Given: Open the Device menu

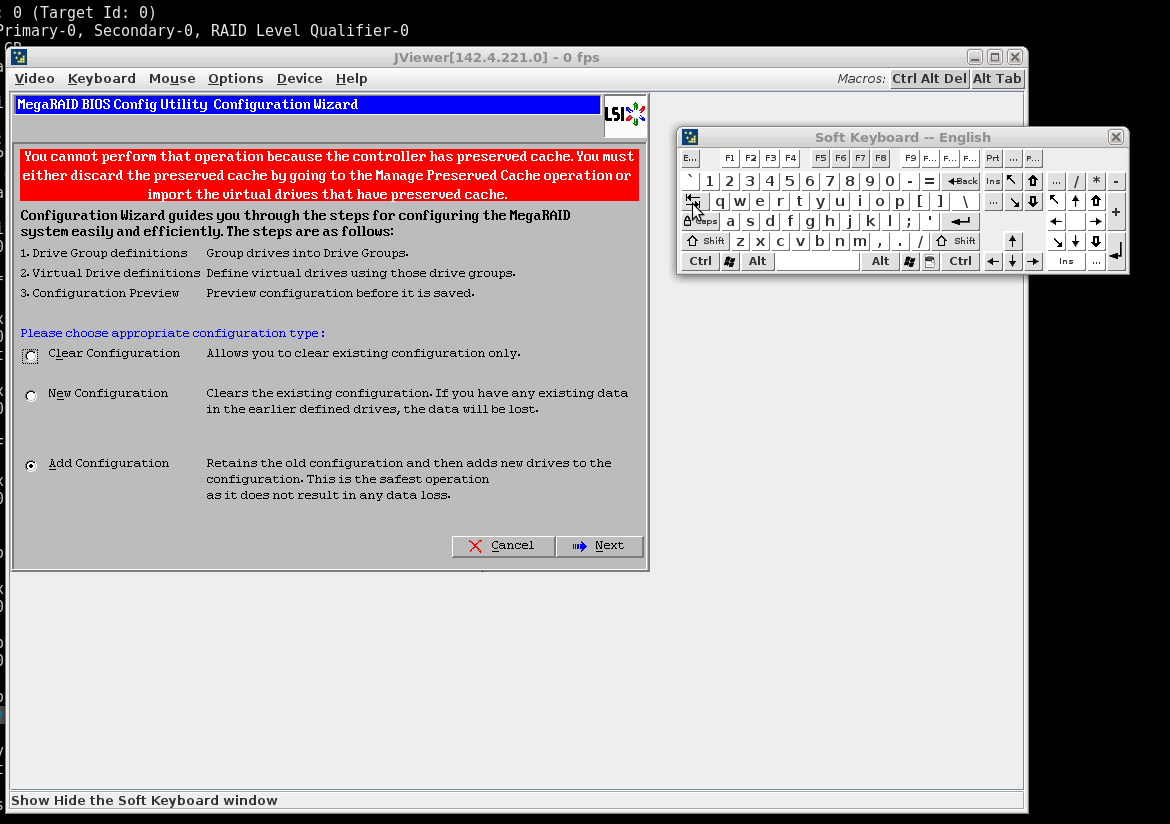Looking at the screenshot, I should tap(299, 78).
